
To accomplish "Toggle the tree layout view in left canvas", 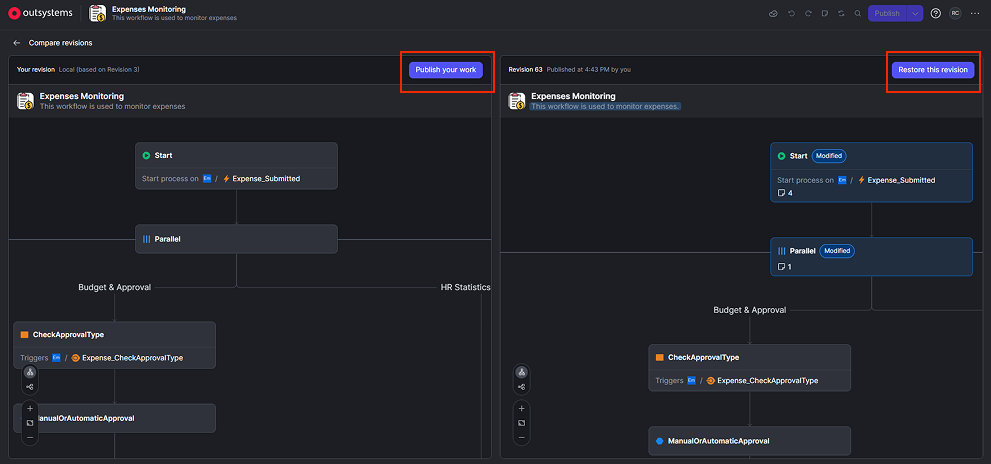I will pyautogui.click(x=30, y=372).
